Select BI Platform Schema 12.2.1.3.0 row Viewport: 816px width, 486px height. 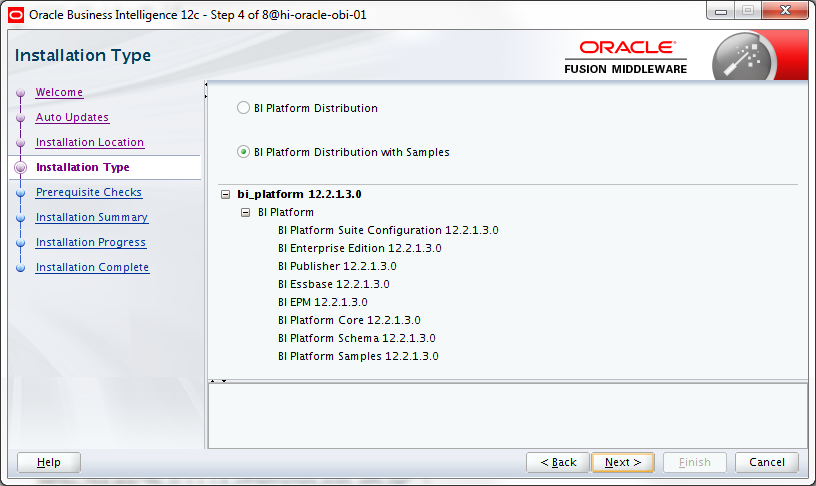[356, 338]
